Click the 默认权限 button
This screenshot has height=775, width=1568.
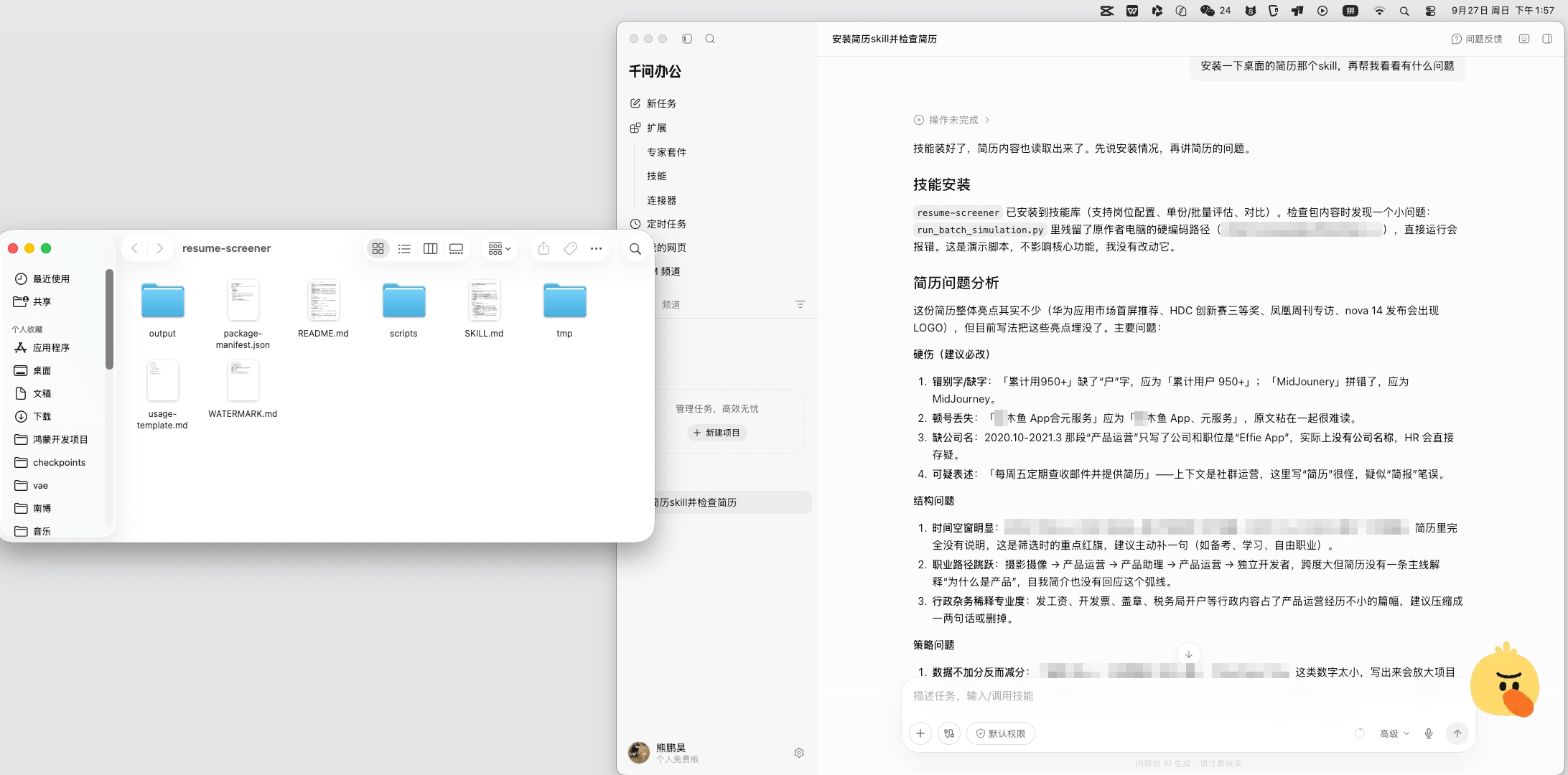[x=1001, y=733]
